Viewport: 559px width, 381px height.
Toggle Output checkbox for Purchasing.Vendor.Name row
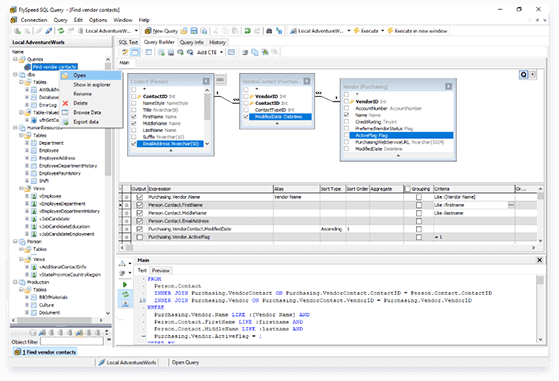tap(139, 197)
